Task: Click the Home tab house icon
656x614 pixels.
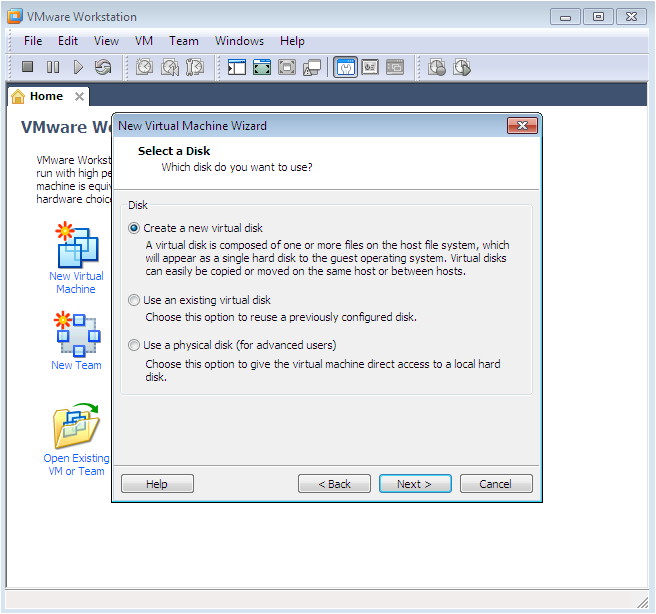Action: coord(18,96)
